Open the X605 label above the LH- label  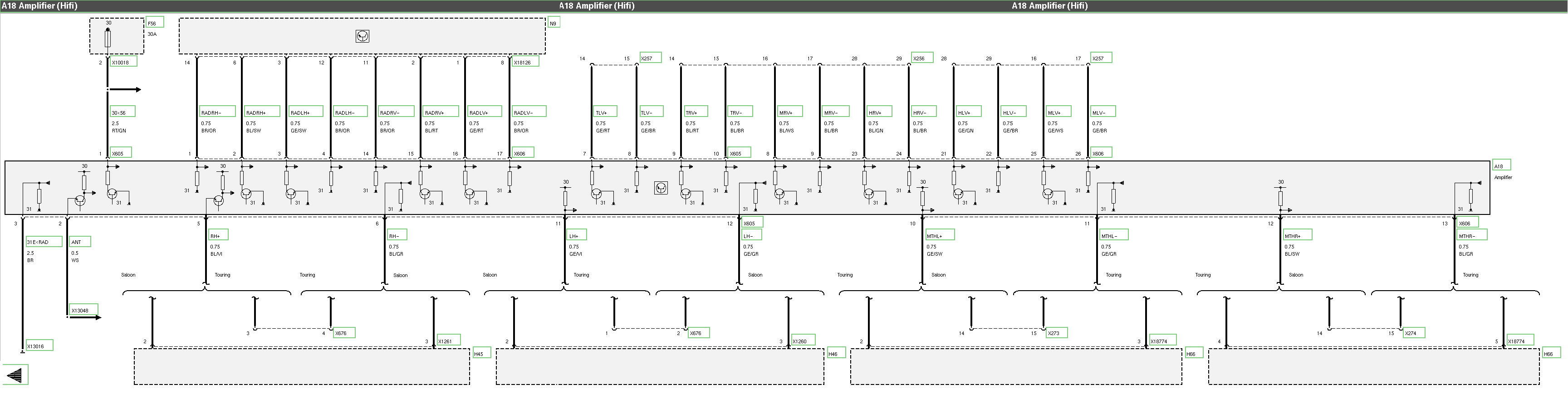point(752,223)
